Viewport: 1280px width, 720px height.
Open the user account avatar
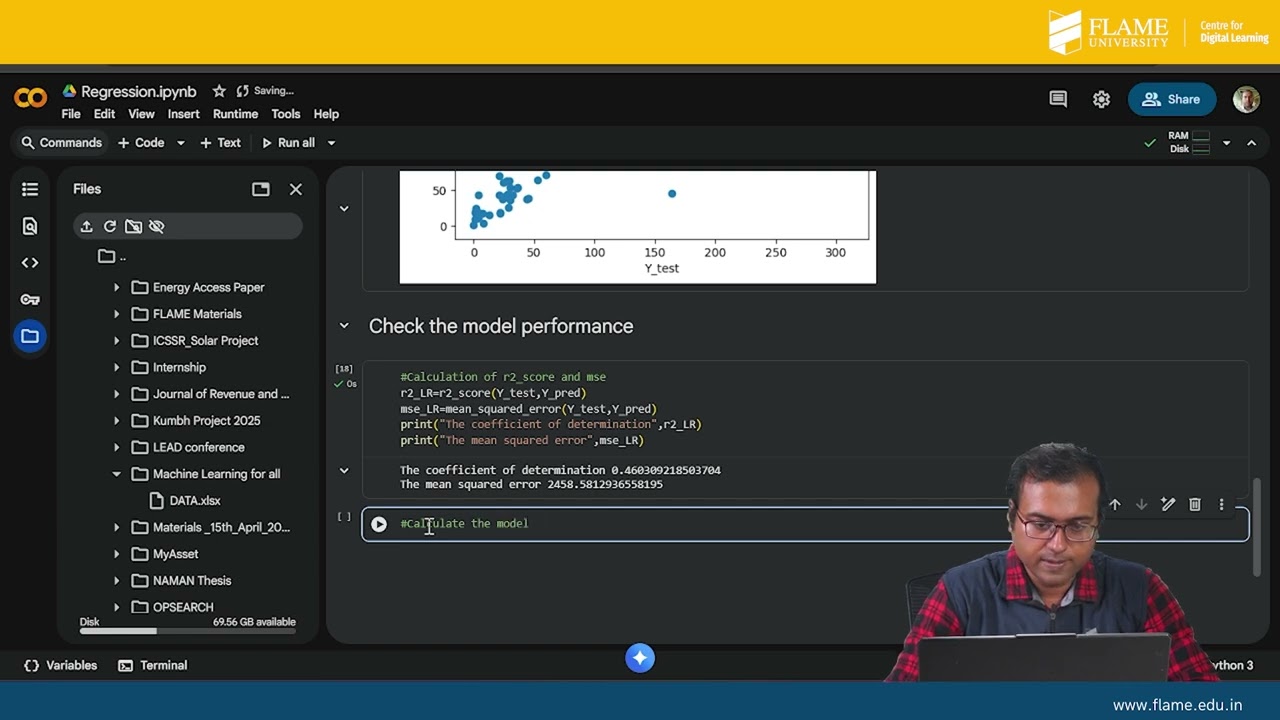click(1246, 99)
